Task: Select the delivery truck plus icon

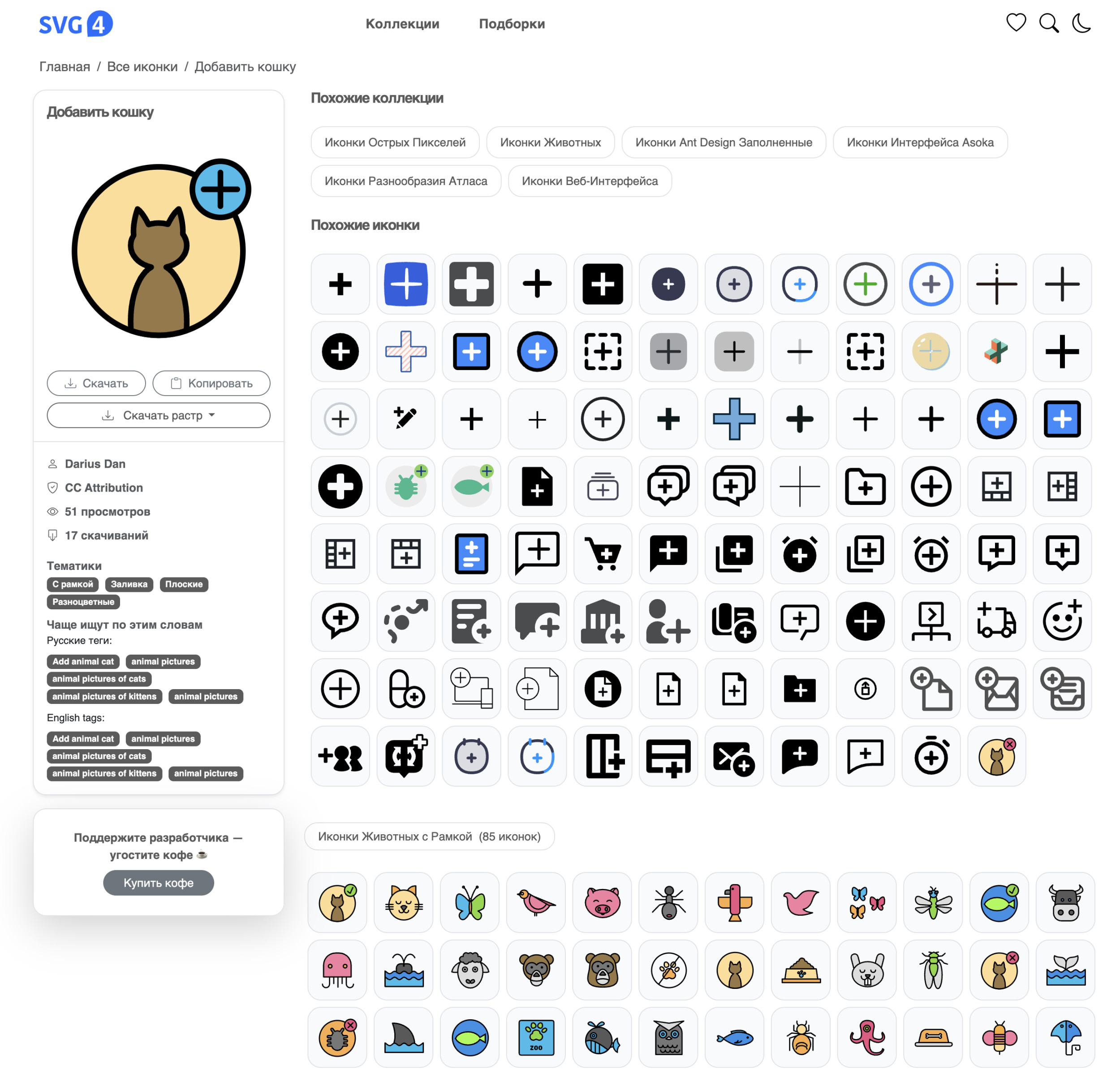Action: [x=996, y=621]
